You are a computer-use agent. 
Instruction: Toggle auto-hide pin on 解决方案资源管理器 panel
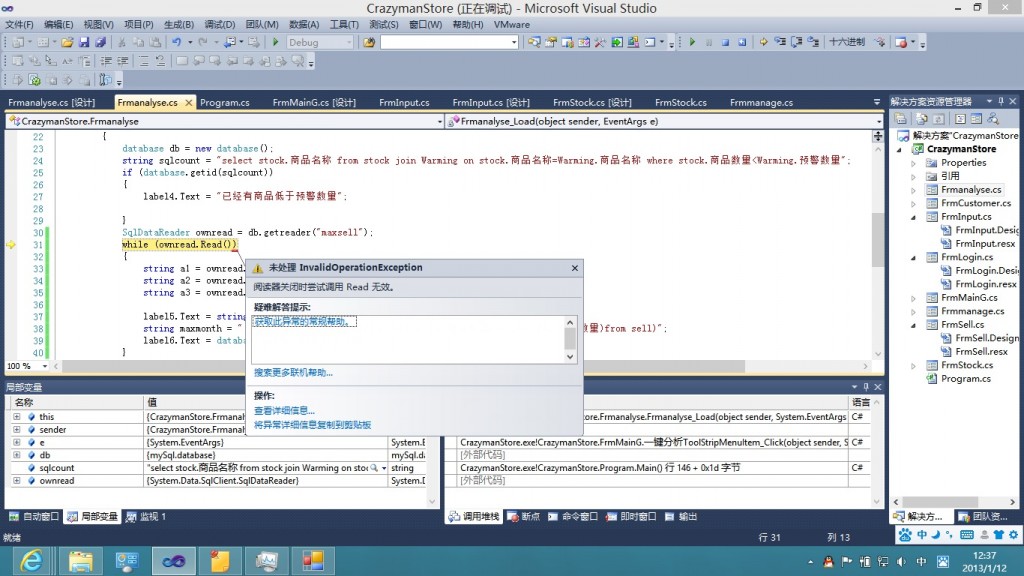(1001, 101)
